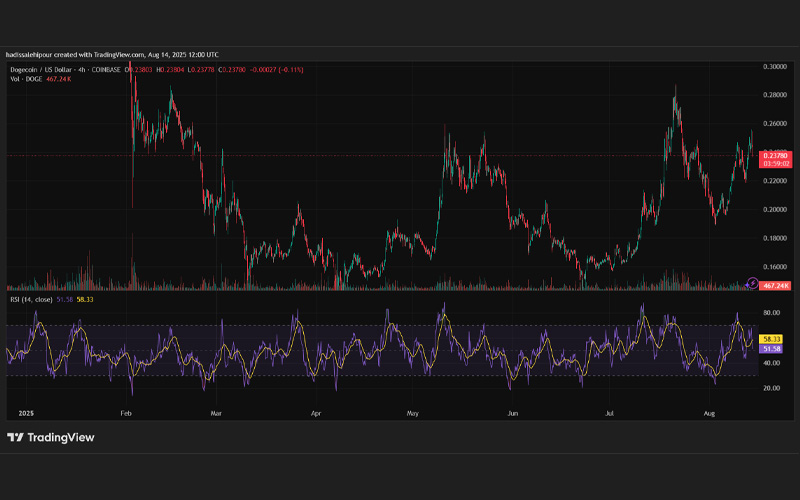Click the Jun label on time axis
The image size is (800, 500).
tap(513, 413)
